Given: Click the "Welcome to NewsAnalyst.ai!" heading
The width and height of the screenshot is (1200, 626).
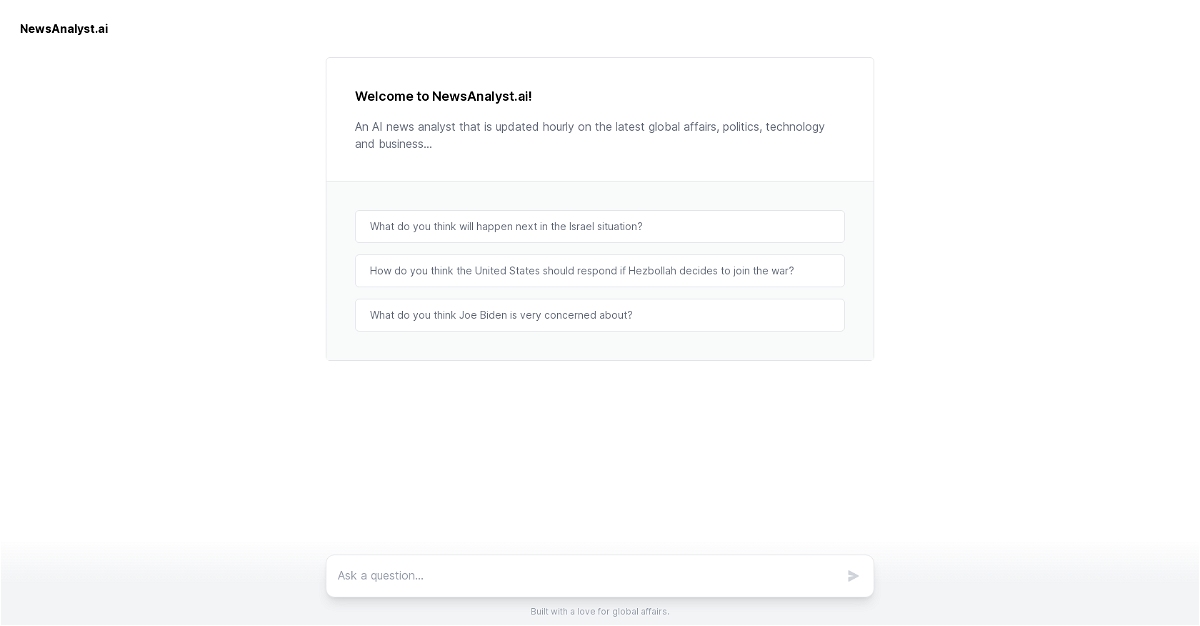Looking at the screenshot, I should (443, 97).
